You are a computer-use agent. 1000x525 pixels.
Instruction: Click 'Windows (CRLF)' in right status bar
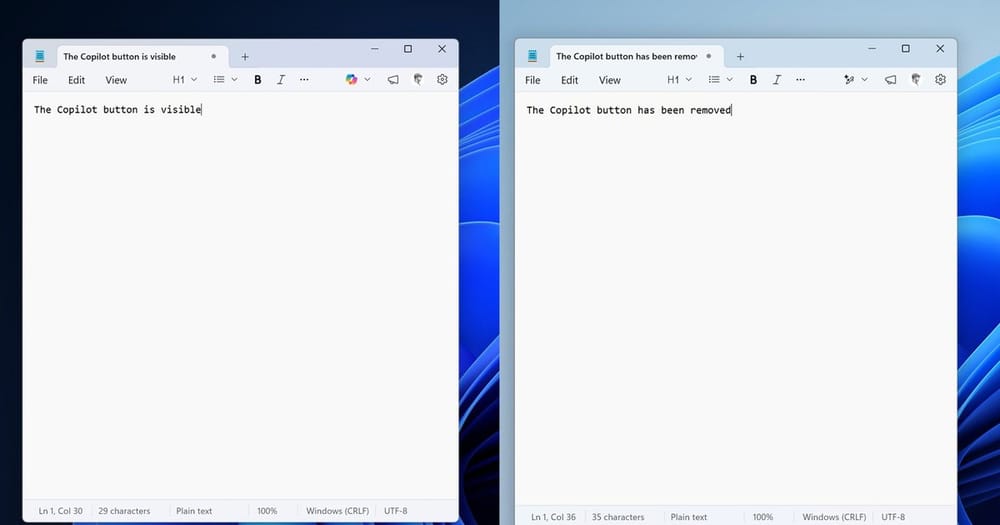[834, 517]
